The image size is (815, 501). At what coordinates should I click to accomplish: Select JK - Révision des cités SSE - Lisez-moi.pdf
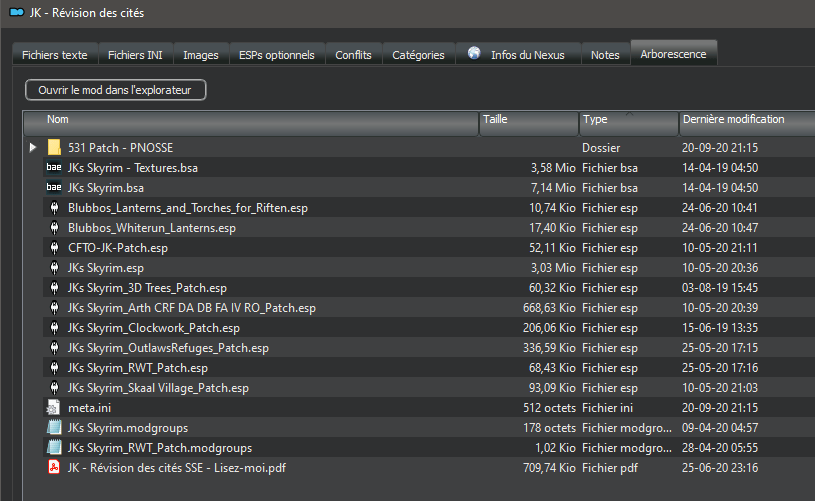tap(177, 468)
